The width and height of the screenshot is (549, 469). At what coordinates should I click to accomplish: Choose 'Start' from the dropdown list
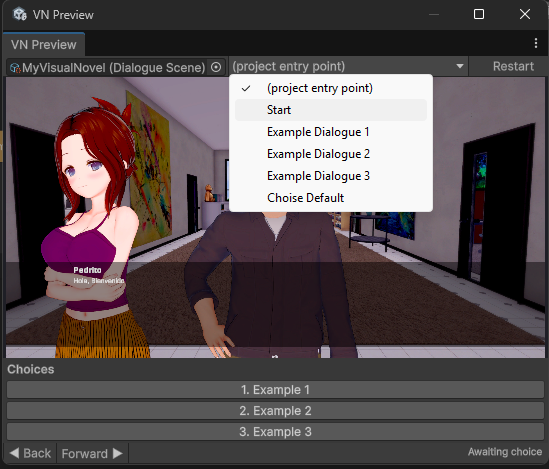click(x=331, y=110)
